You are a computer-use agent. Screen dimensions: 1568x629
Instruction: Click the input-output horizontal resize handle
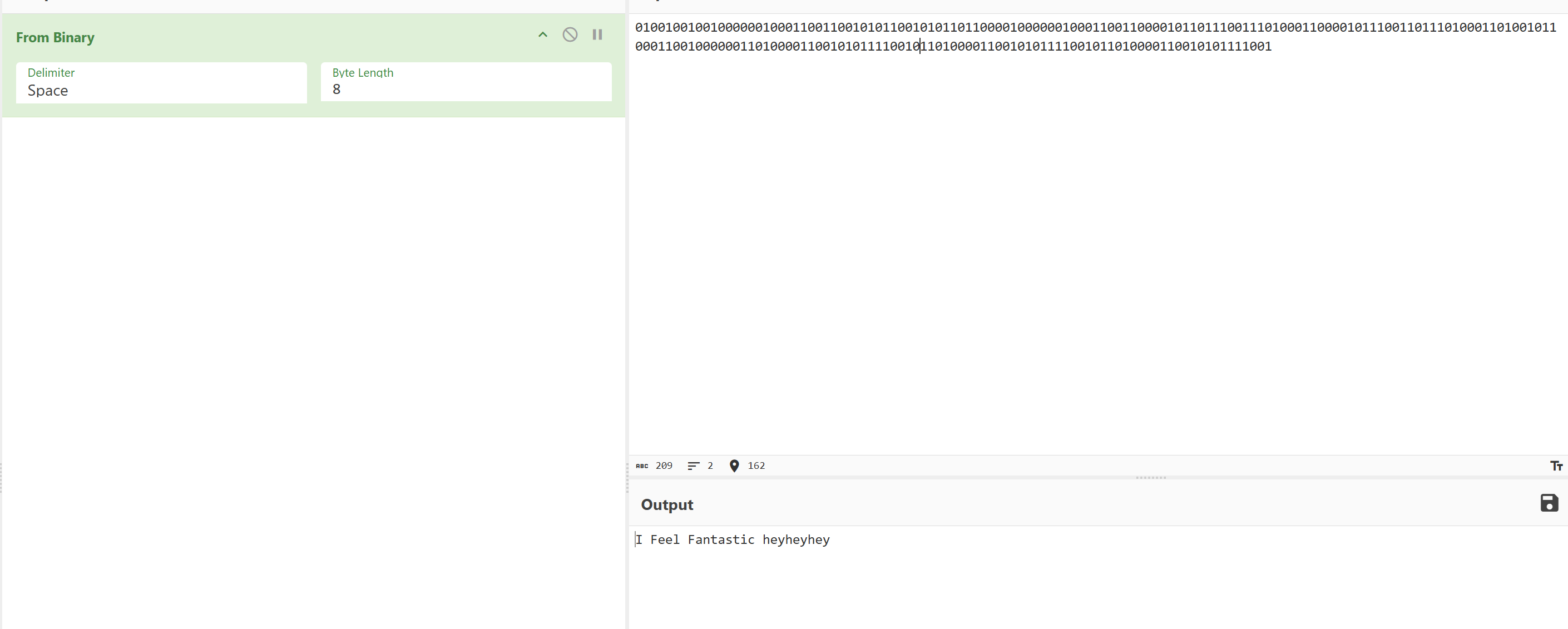pos(1150,478)
